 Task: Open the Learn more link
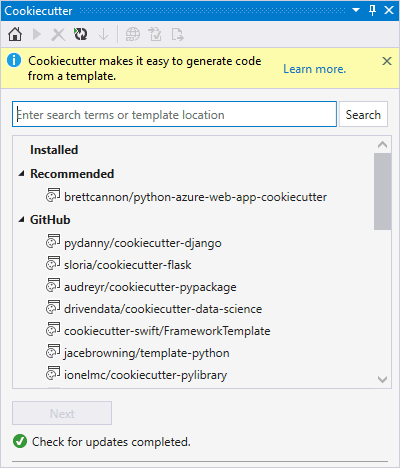(315, 69)
